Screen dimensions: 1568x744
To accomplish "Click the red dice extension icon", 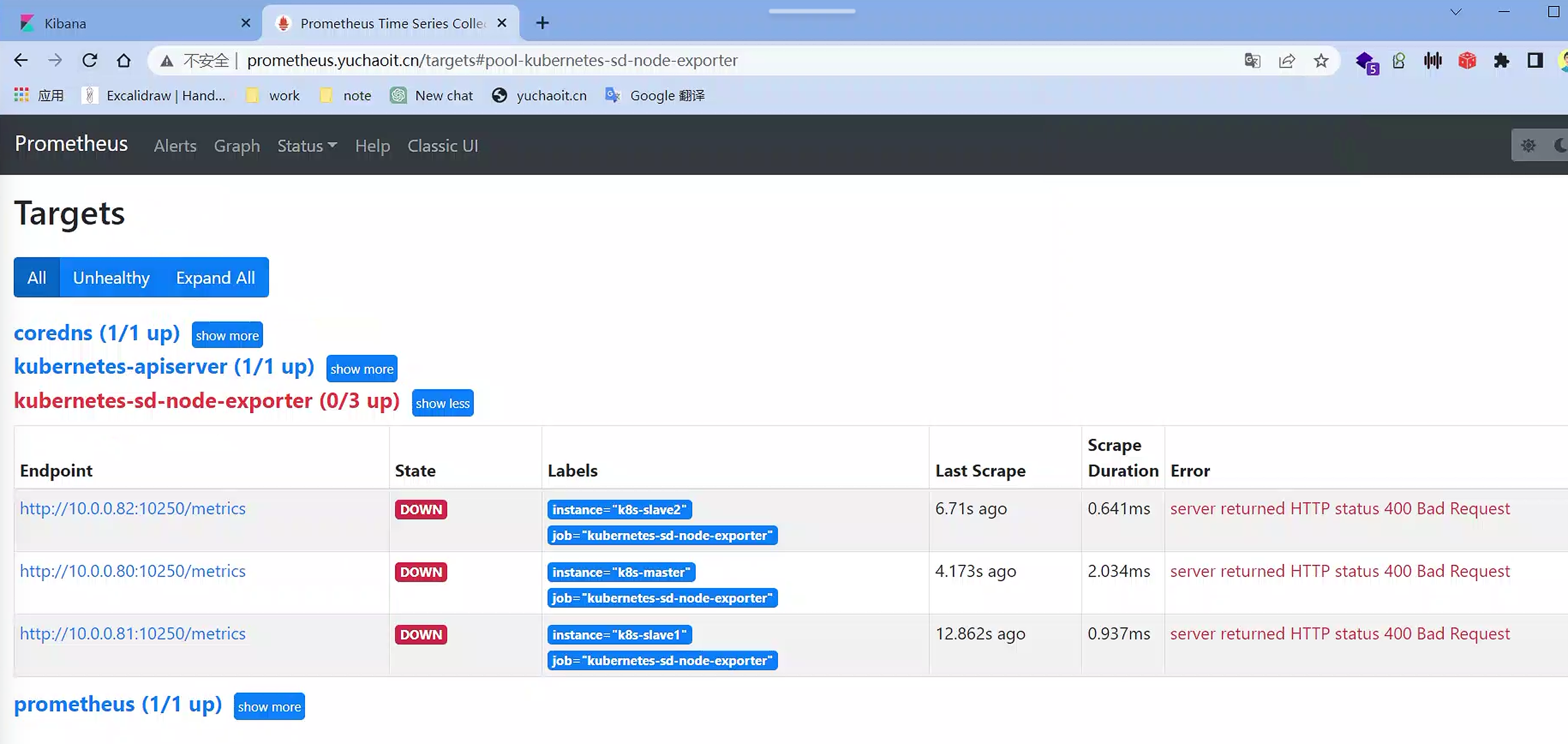I will (1467, 60).
